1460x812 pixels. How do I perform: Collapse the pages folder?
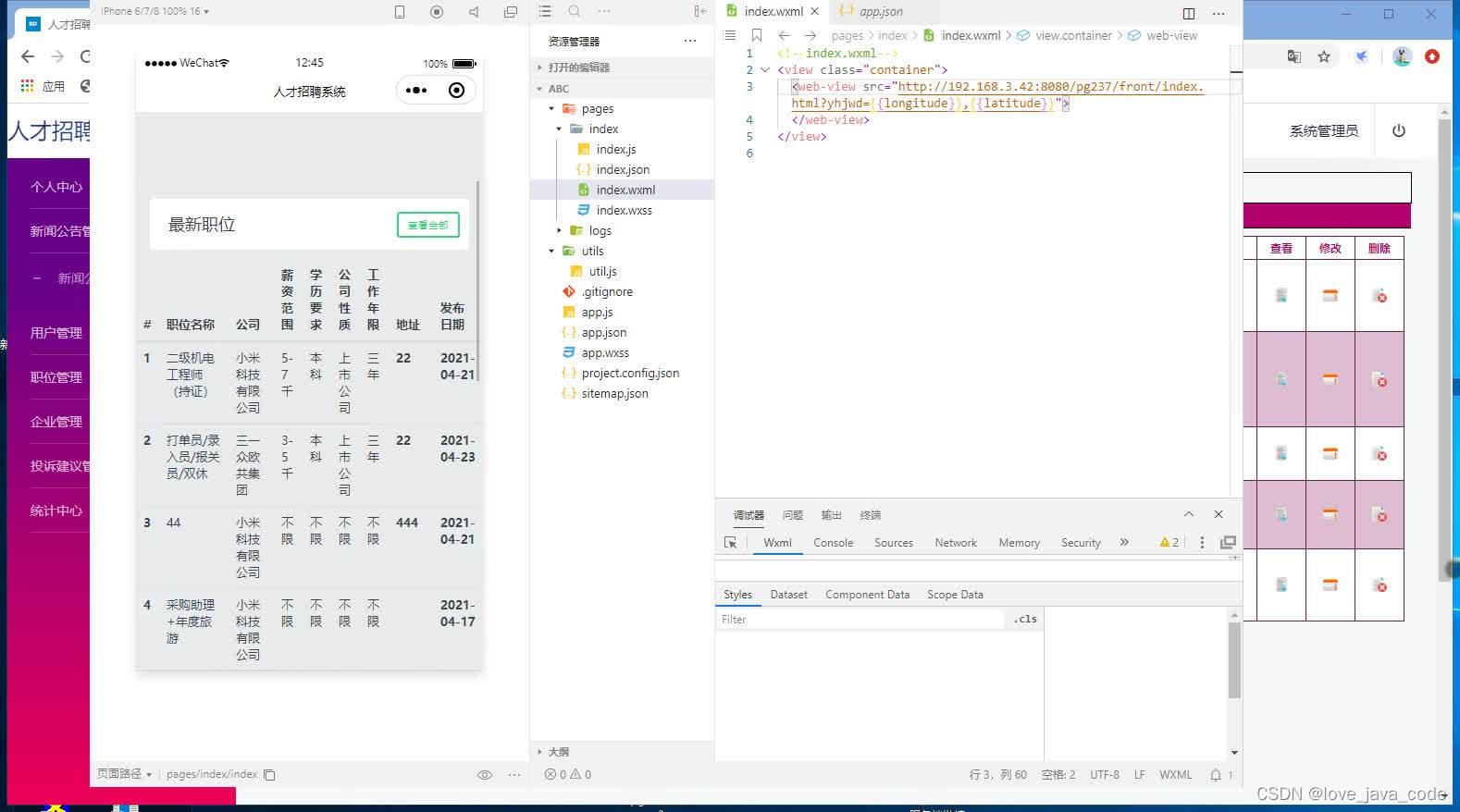(551, 109)
